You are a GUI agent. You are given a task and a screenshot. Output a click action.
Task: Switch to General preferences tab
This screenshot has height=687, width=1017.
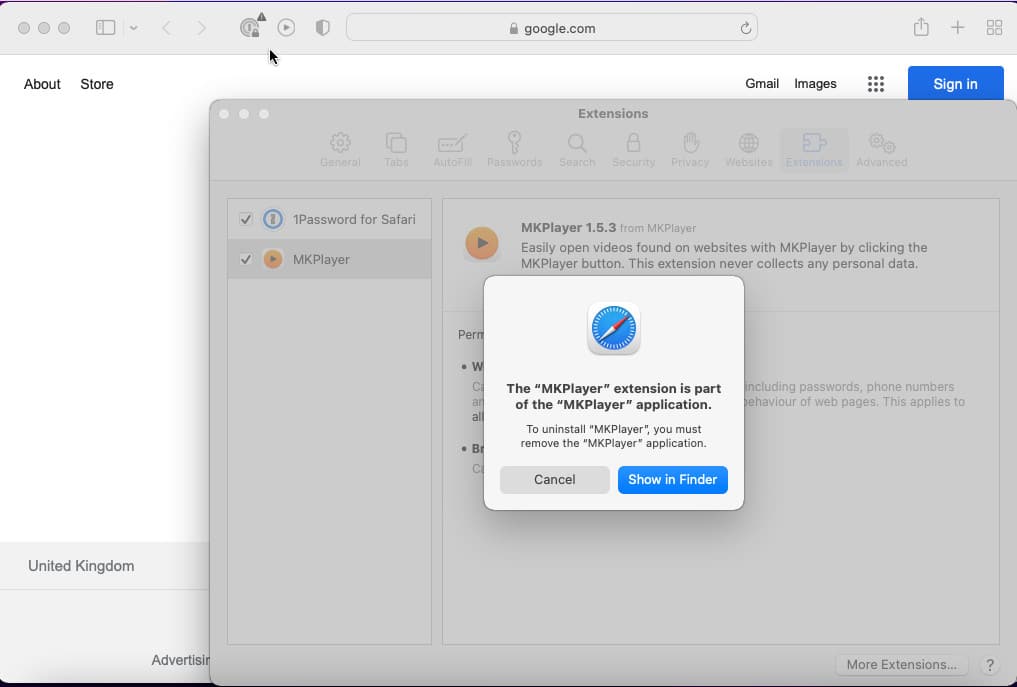coord(340,150)
